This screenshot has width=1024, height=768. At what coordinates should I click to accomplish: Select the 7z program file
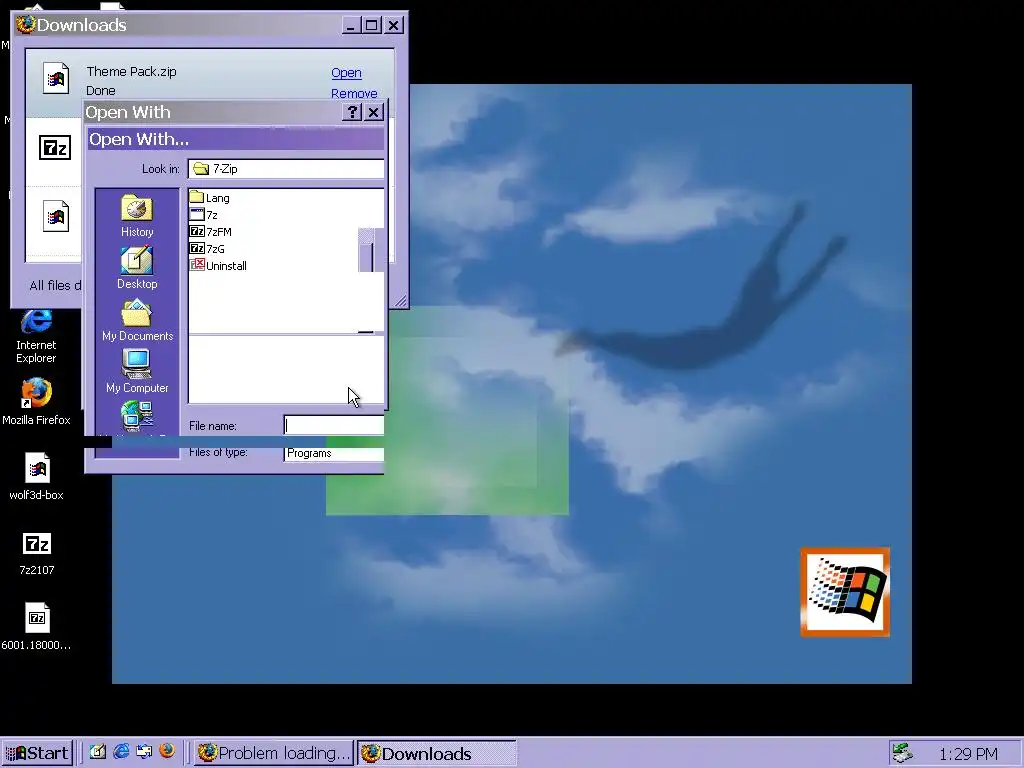pos(204,214)
